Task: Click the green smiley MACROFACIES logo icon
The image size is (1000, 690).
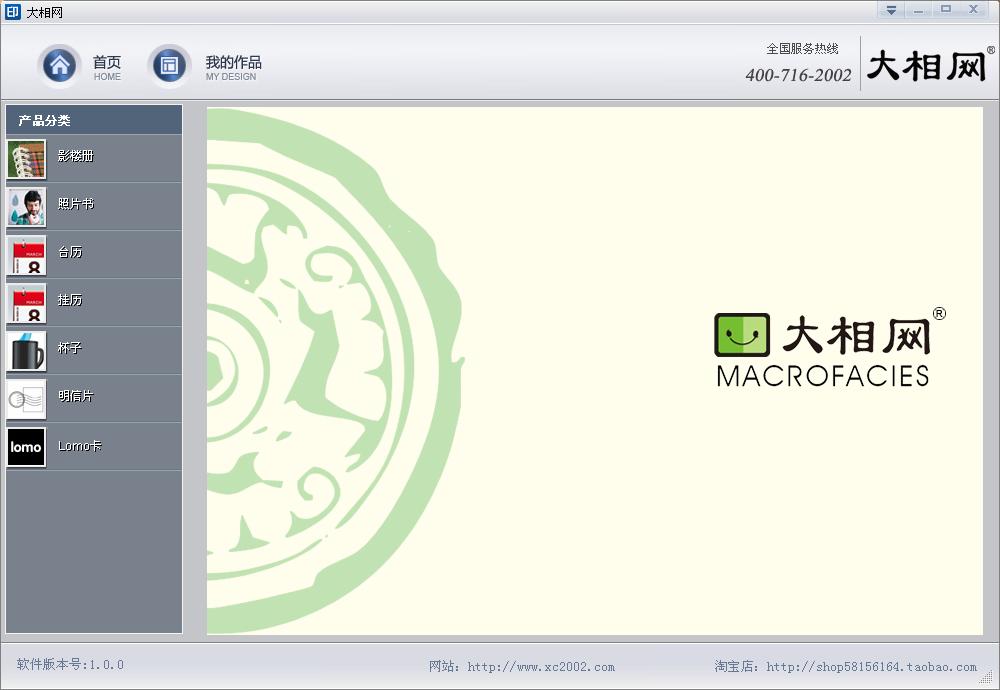Action: 741,335
